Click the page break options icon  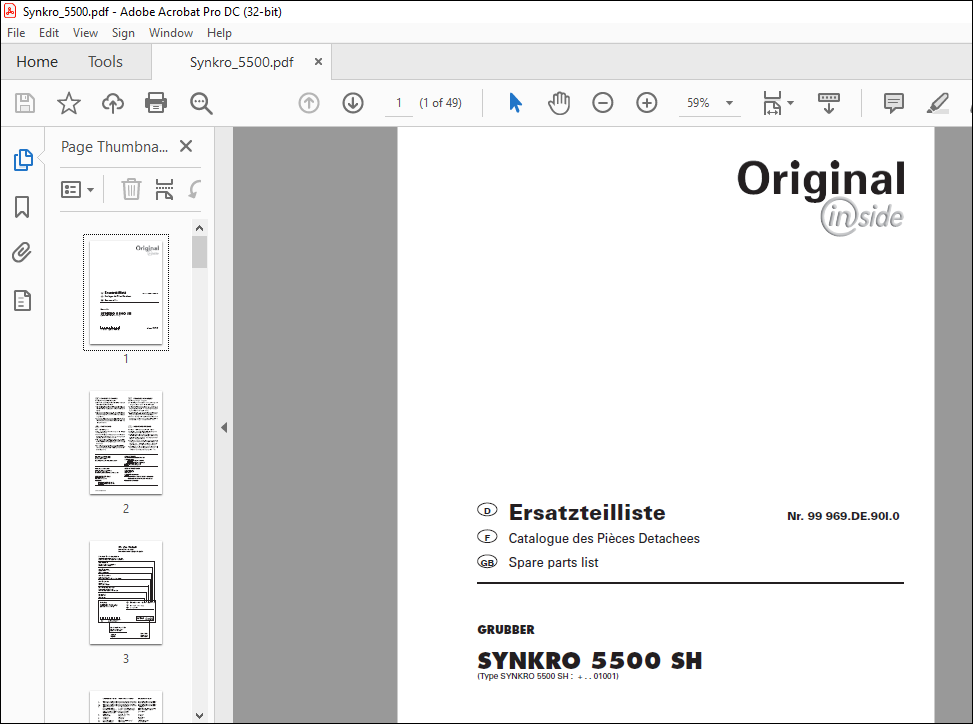(164, 189)
